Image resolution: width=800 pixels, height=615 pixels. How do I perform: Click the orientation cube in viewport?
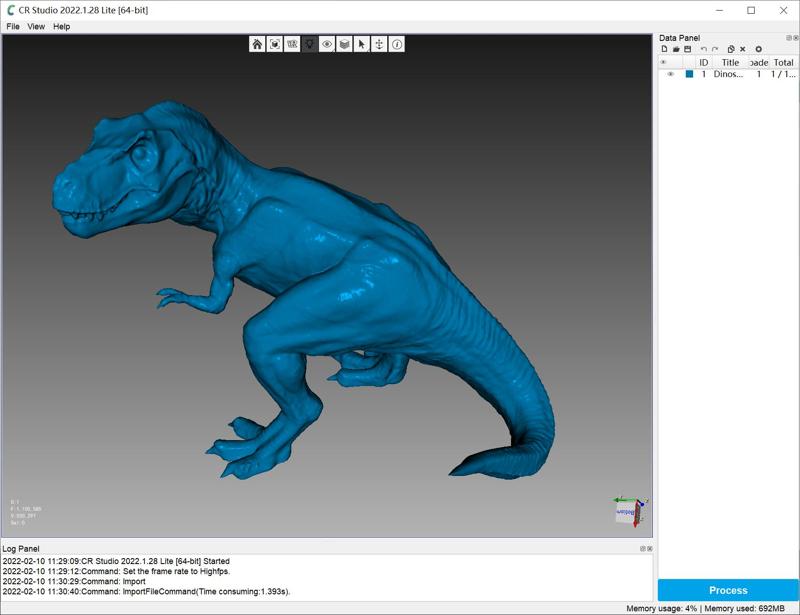coord(627,511)
